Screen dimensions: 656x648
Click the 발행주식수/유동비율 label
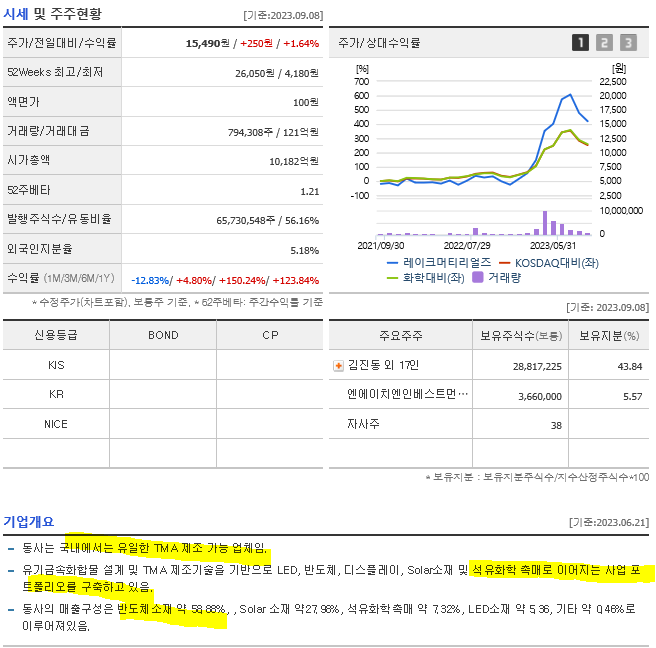point(59,219)
